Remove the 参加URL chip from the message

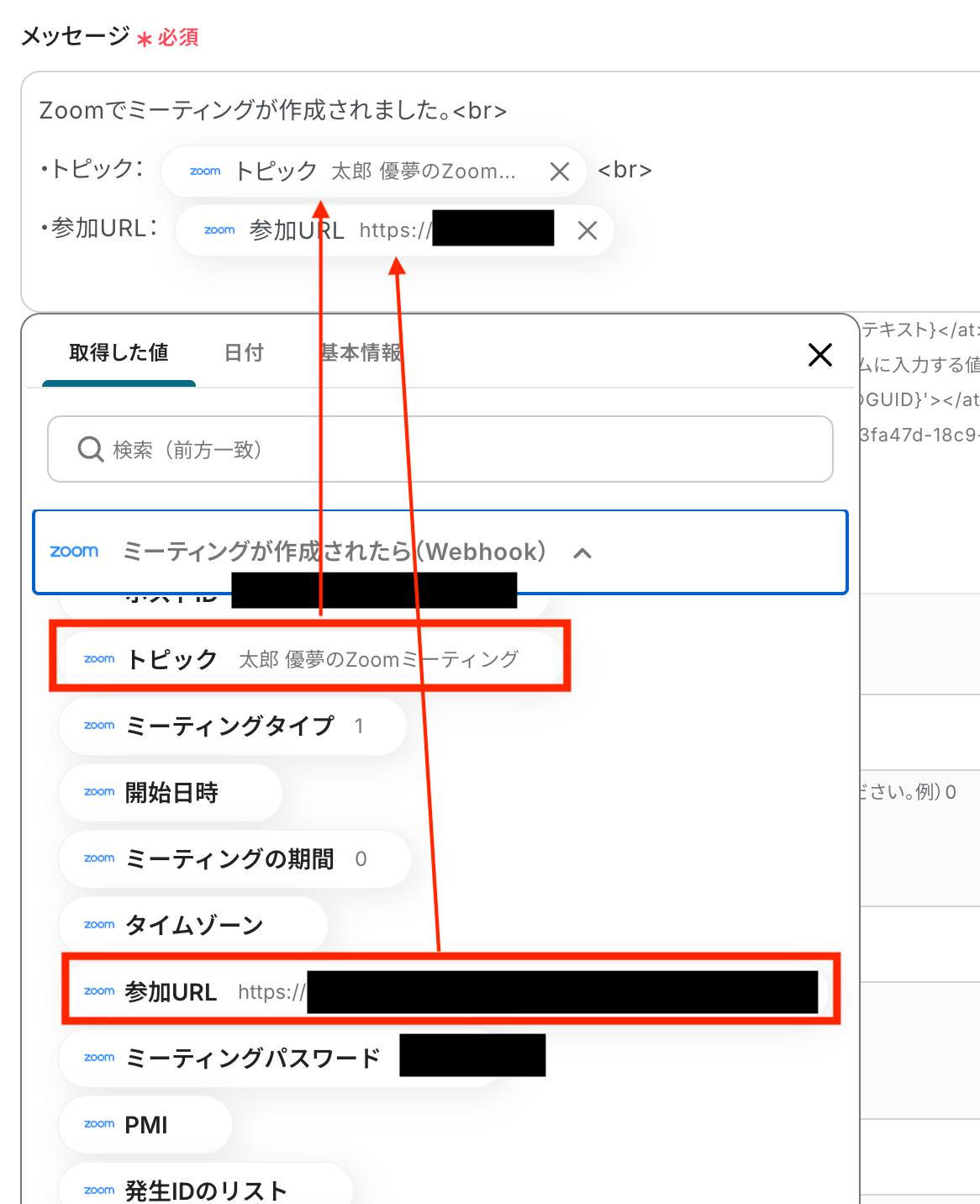pos(587,230)
